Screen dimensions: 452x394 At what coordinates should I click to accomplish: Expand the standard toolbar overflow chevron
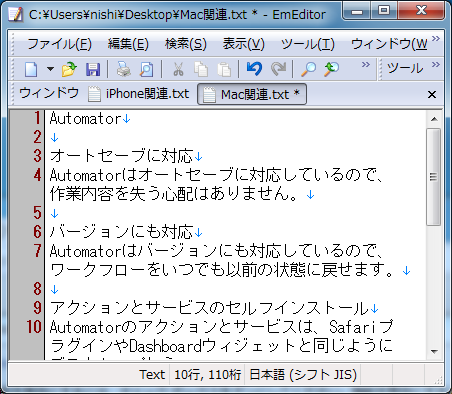click(366, 64)
